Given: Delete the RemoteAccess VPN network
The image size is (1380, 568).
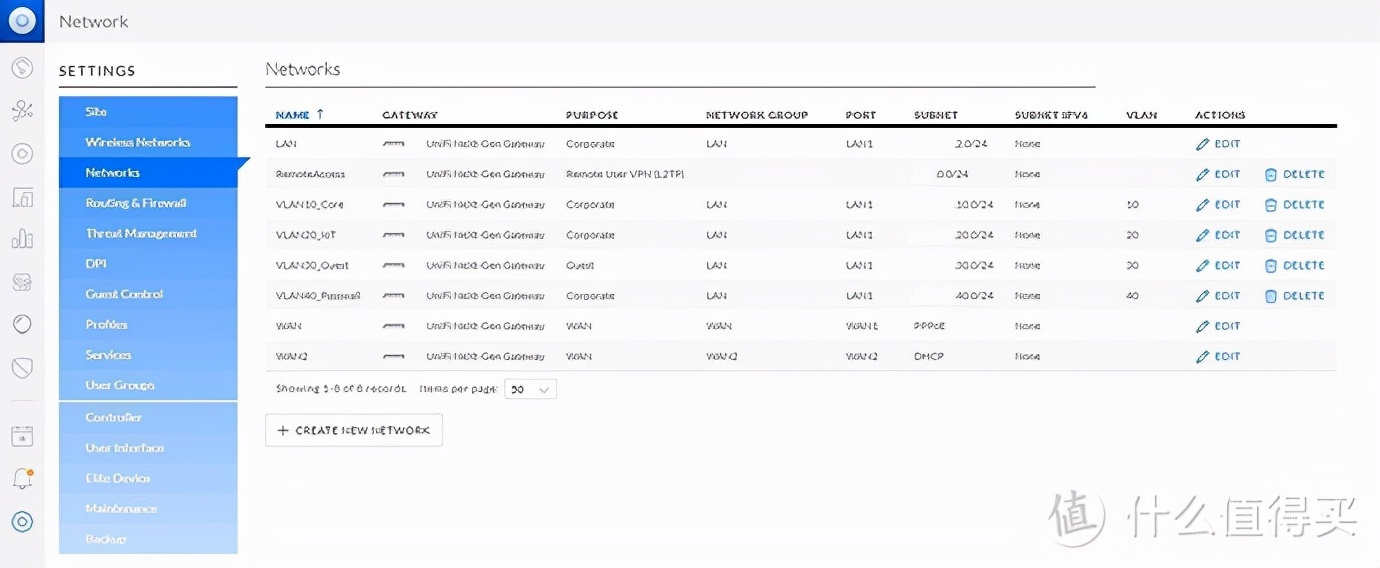Looking at the screenshot, I should tap(1294, 174).
